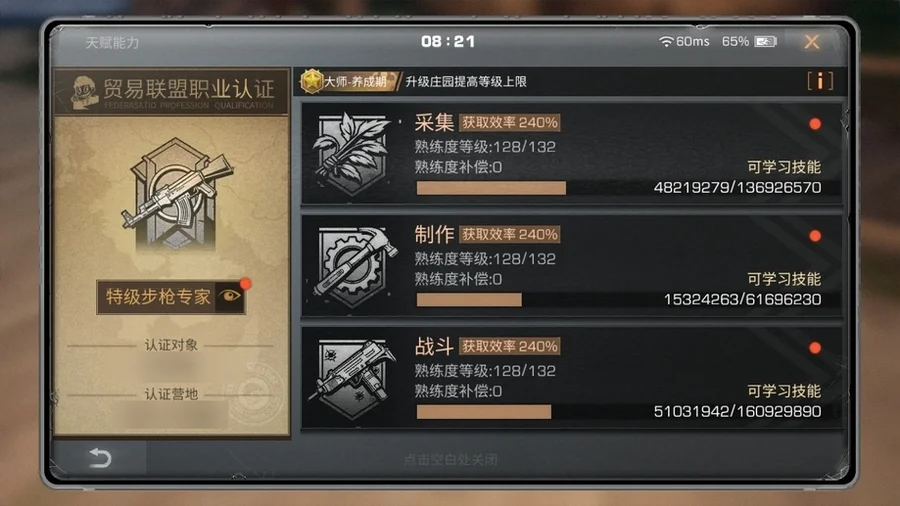Click the Wi-Fi 60ms latency indicator

tap(684, 41)
